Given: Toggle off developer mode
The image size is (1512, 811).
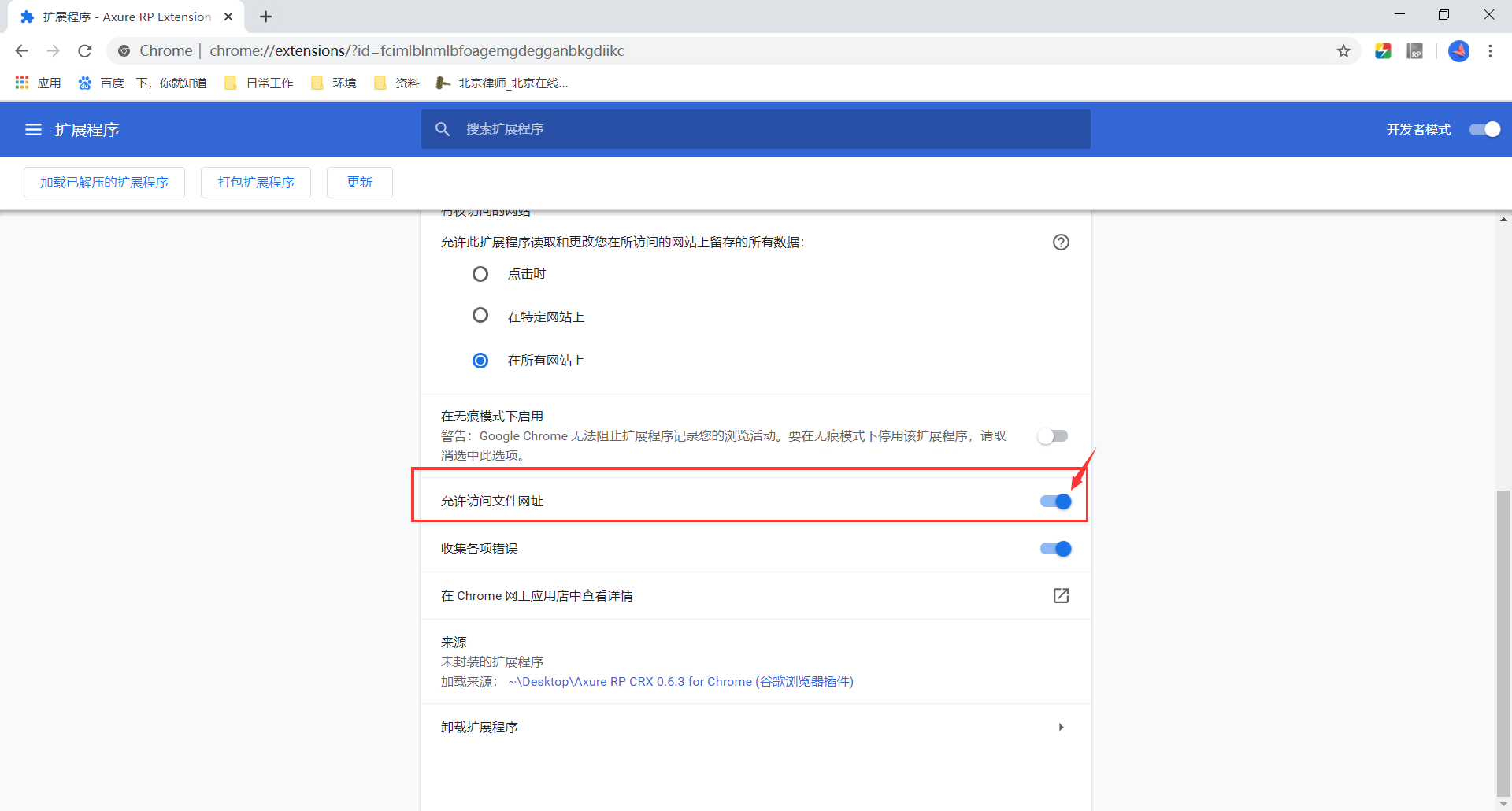Looking at the screenshot, I should (1484, 129).
